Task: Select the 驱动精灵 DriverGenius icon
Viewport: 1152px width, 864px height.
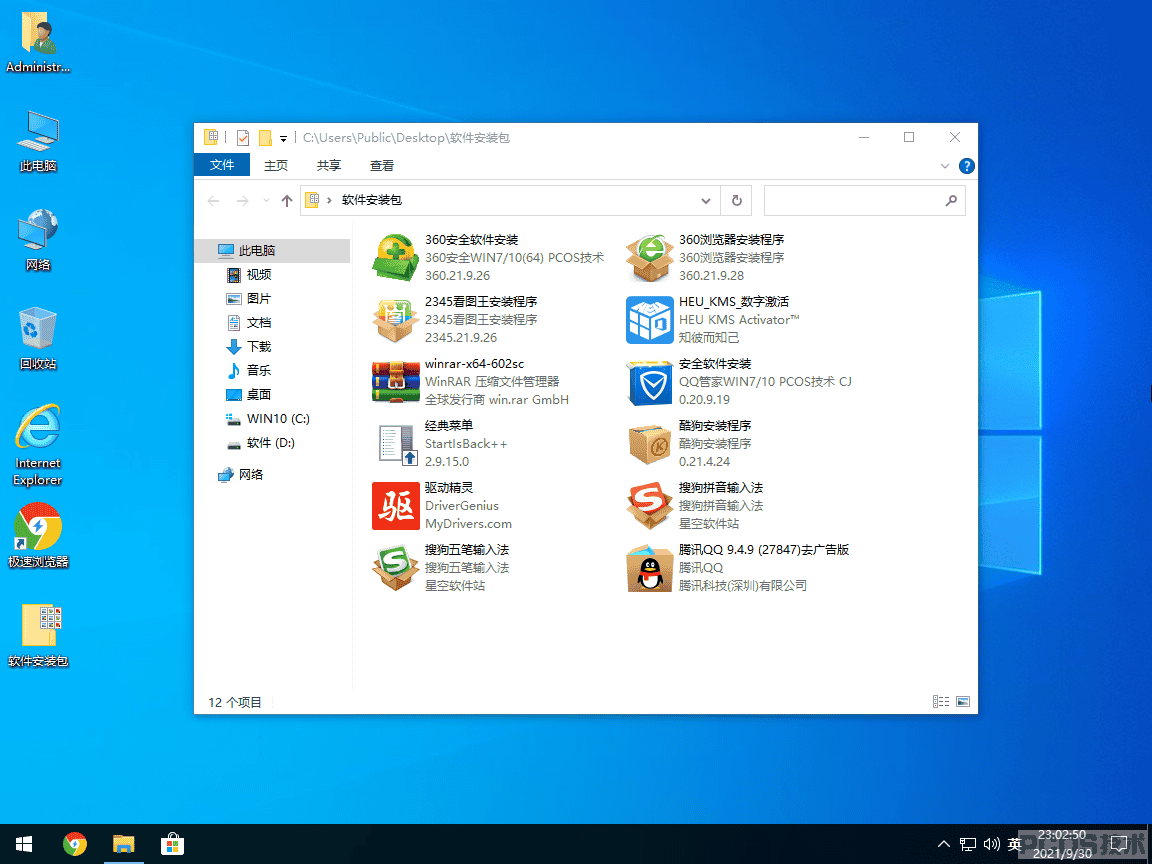Action: point(395,505)
